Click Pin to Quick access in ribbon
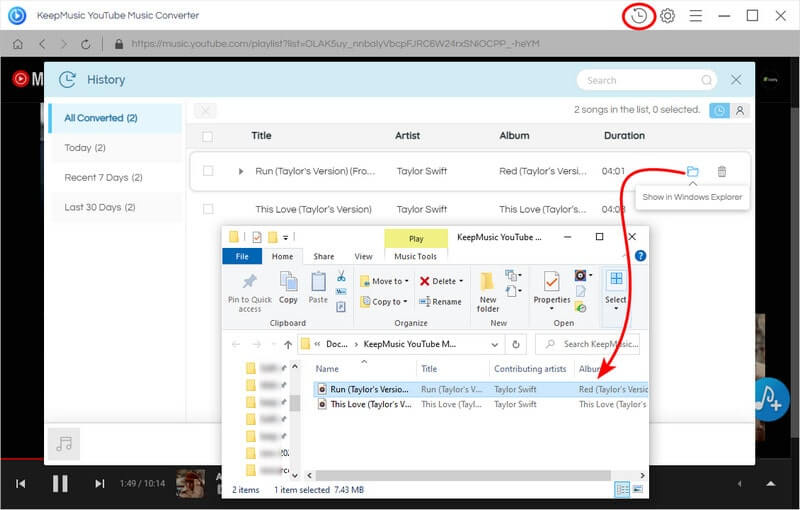Screen dimensions: 800x510 coord(249,292)
